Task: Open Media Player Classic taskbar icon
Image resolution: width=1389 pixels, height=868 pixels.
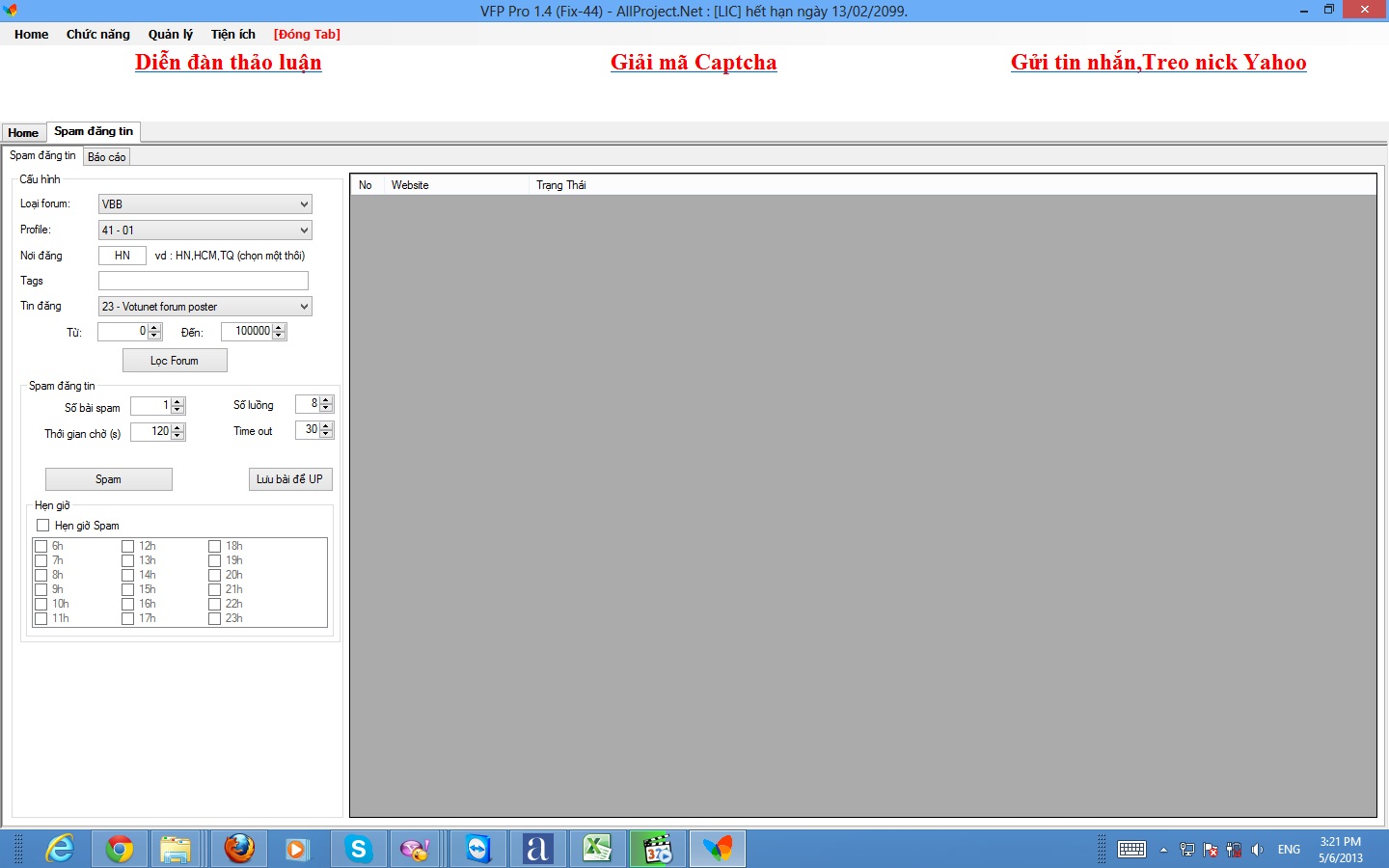Action: [657, 849]
